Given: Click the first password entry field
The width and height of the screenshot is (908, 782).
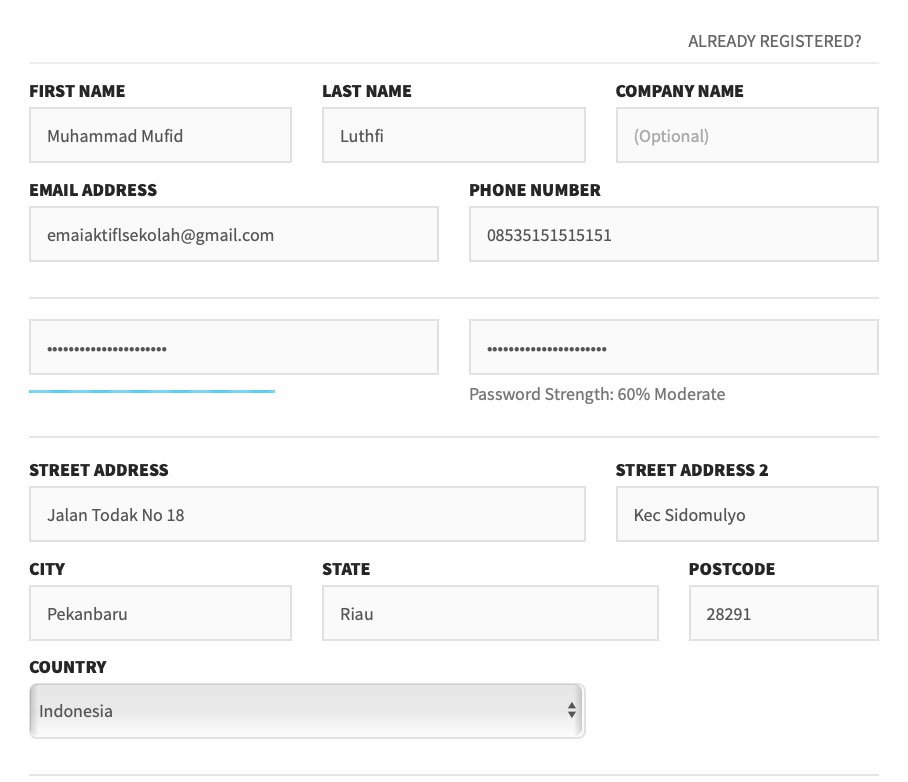Looking at the screenshot, I should coord(233,346).
